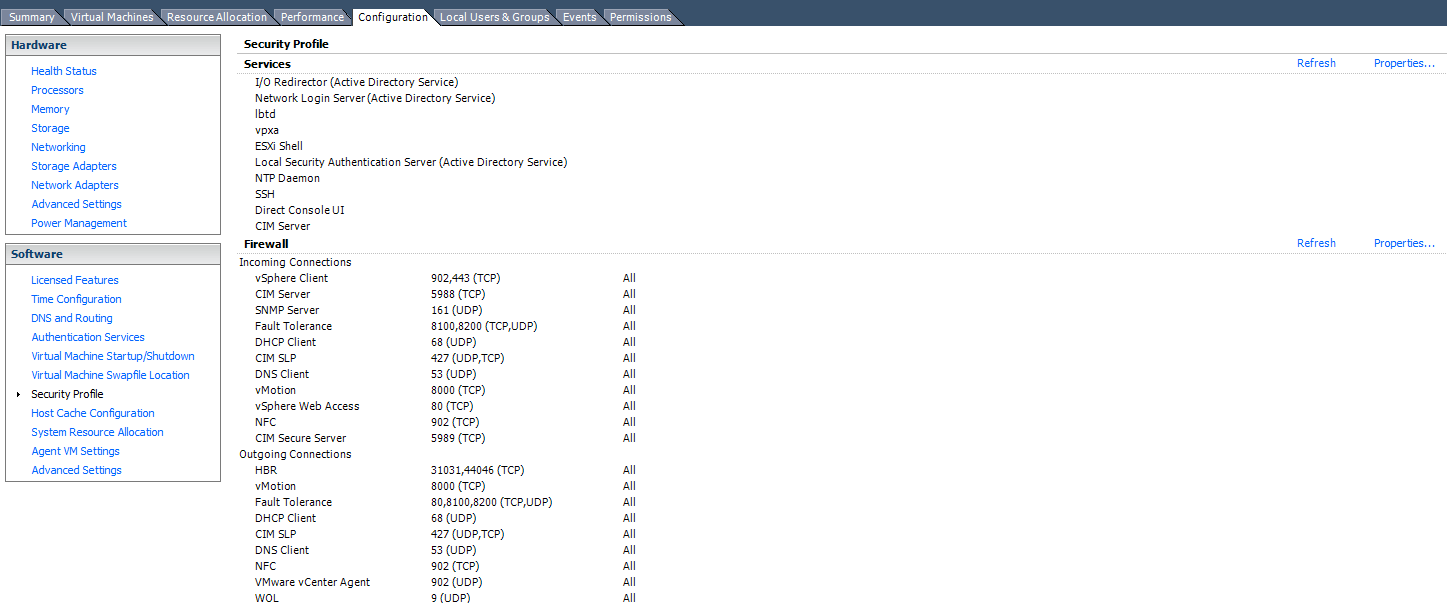Image resolution: width=1447 pixels, height=609 pixels.
Task: Select HBR outgoing connection
Action: click(266, 470)
